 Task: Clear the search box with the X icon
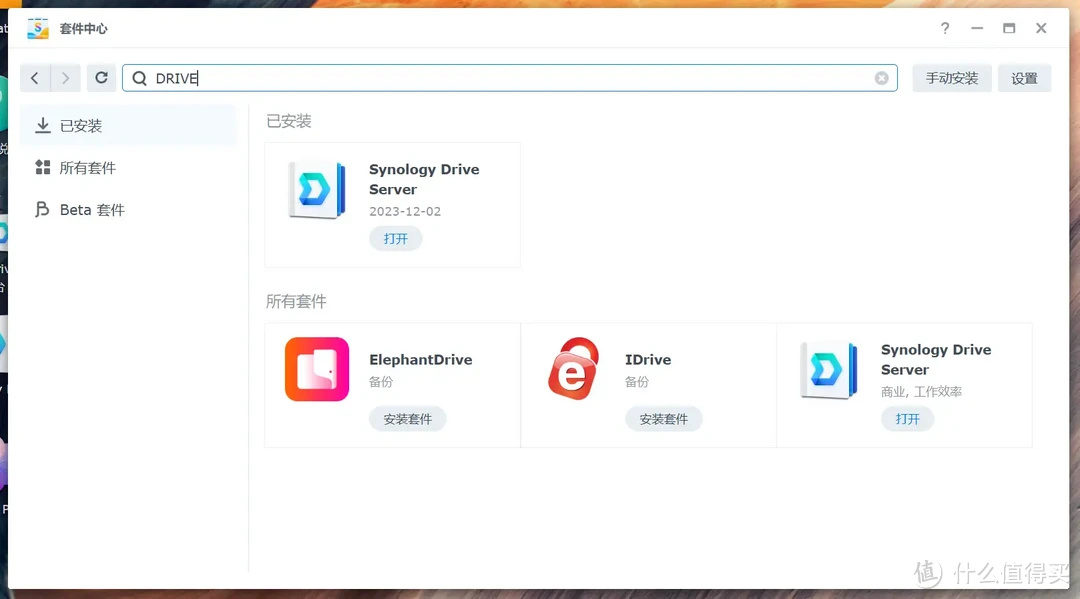[880, 78]
